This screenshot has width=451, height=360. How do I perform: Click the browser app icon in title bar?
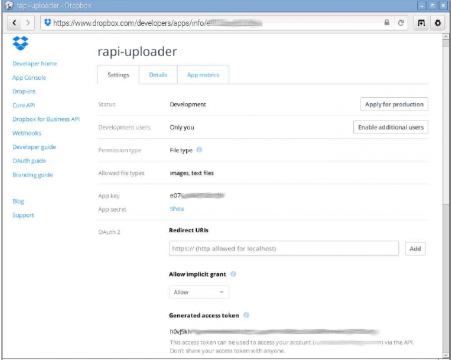point(9,6)
